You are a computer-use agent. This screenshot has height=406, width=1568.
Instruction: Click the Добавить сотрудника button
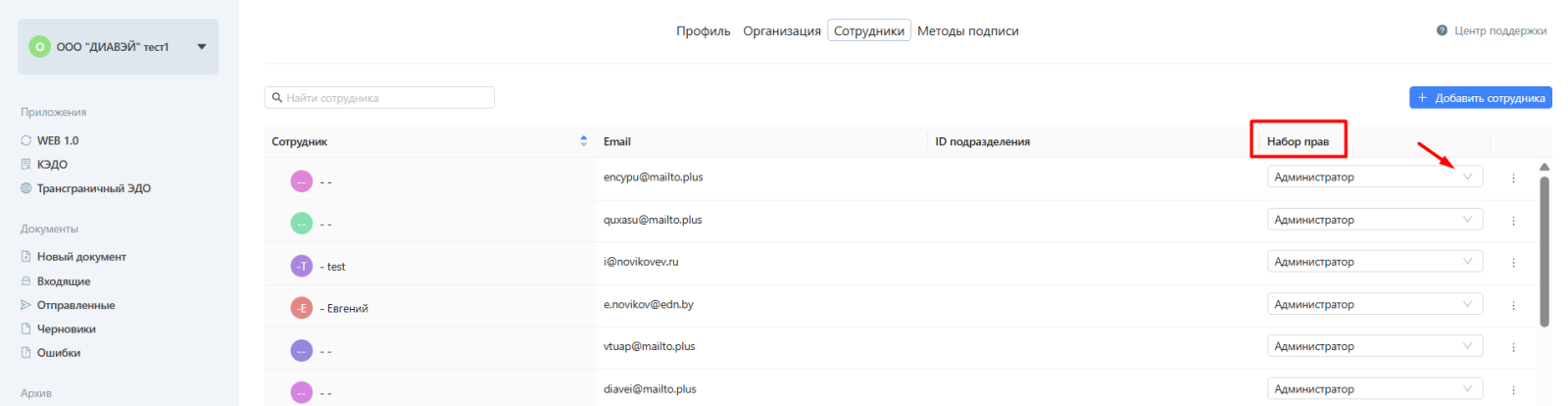pyautogui.click(x=1480, y=98)
